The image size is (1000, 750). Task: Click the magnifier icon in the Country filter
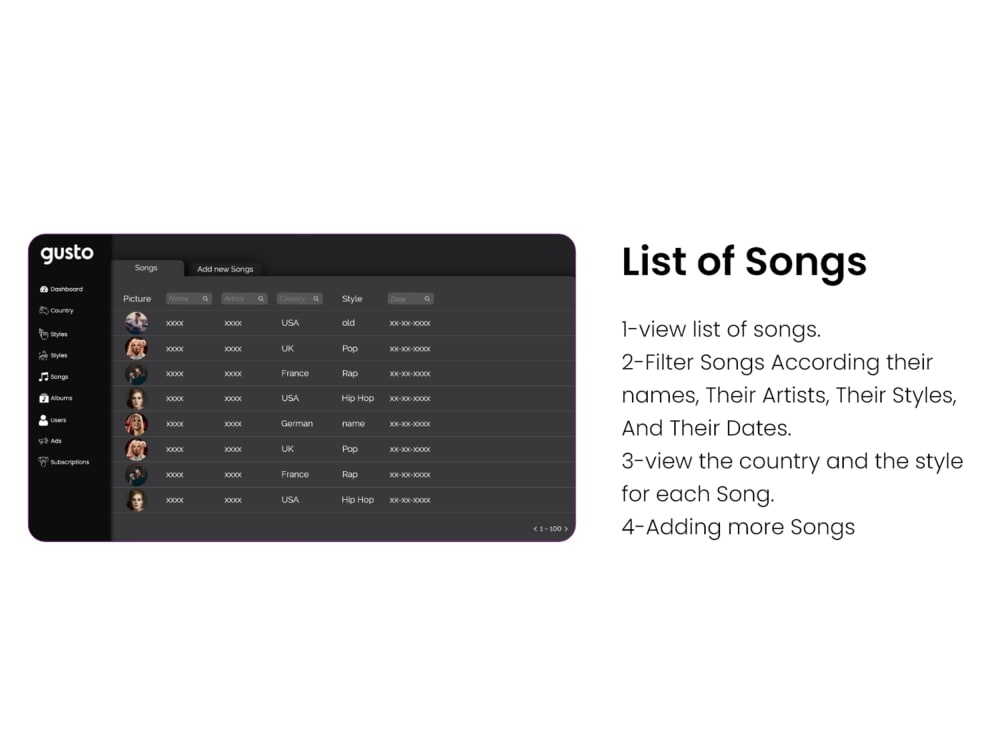coord(316,298)
